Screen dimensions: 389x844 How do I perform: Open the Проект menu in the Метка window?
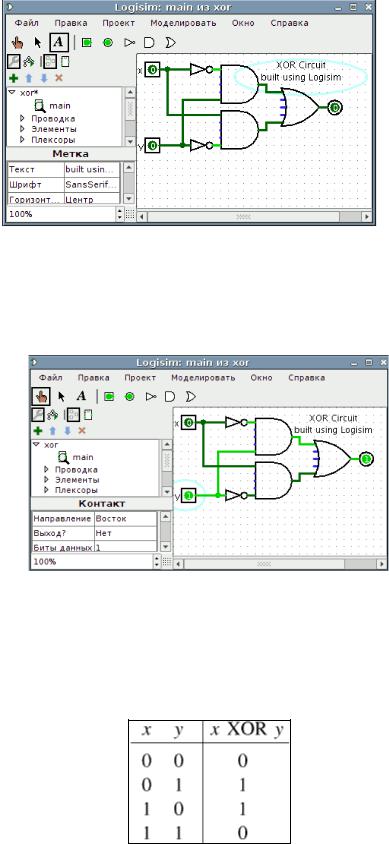(x=118, y=23)
